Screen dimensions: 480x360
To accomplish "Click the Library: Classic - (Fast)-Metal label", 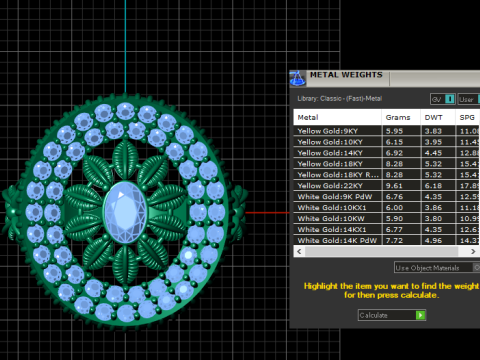I will pos(340,99).
